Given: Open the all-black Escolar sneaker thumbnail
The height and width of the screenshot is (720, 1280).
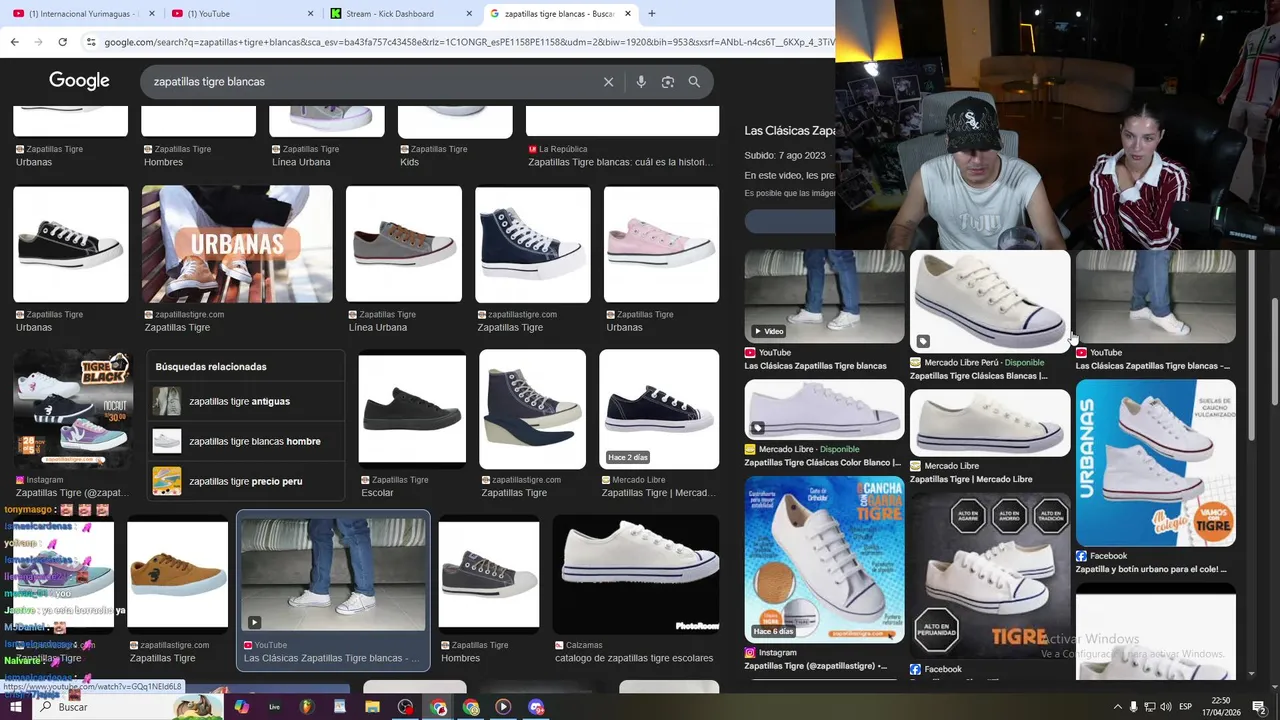Looking at the screenshot, I should pos(412,409).
